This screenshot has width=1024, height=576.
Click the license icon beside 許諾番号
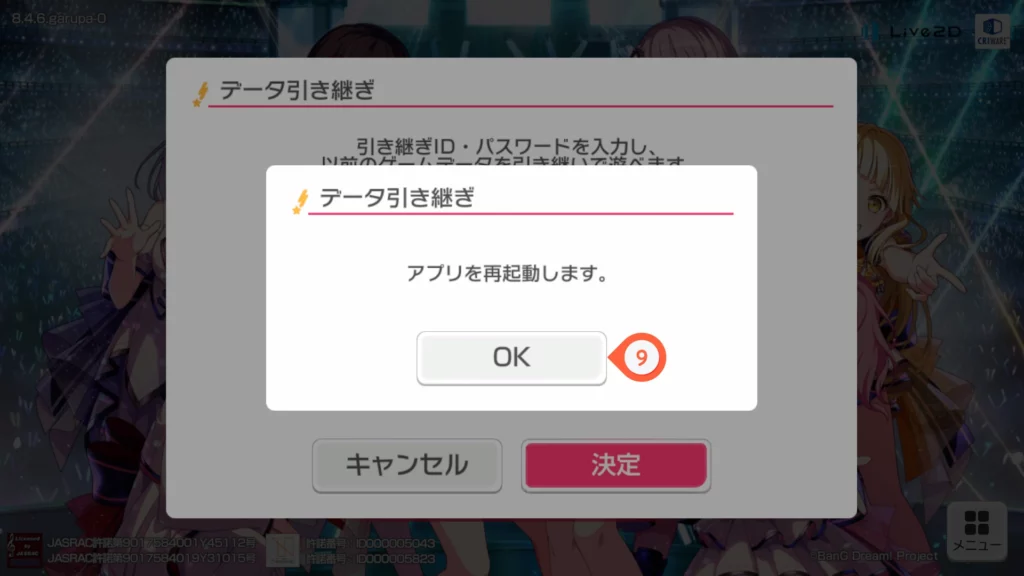pos(283,550)
